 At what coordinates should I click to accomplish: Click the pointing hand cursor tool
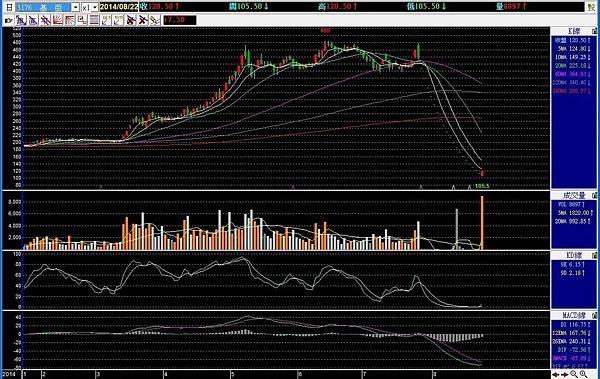(8, 20)
